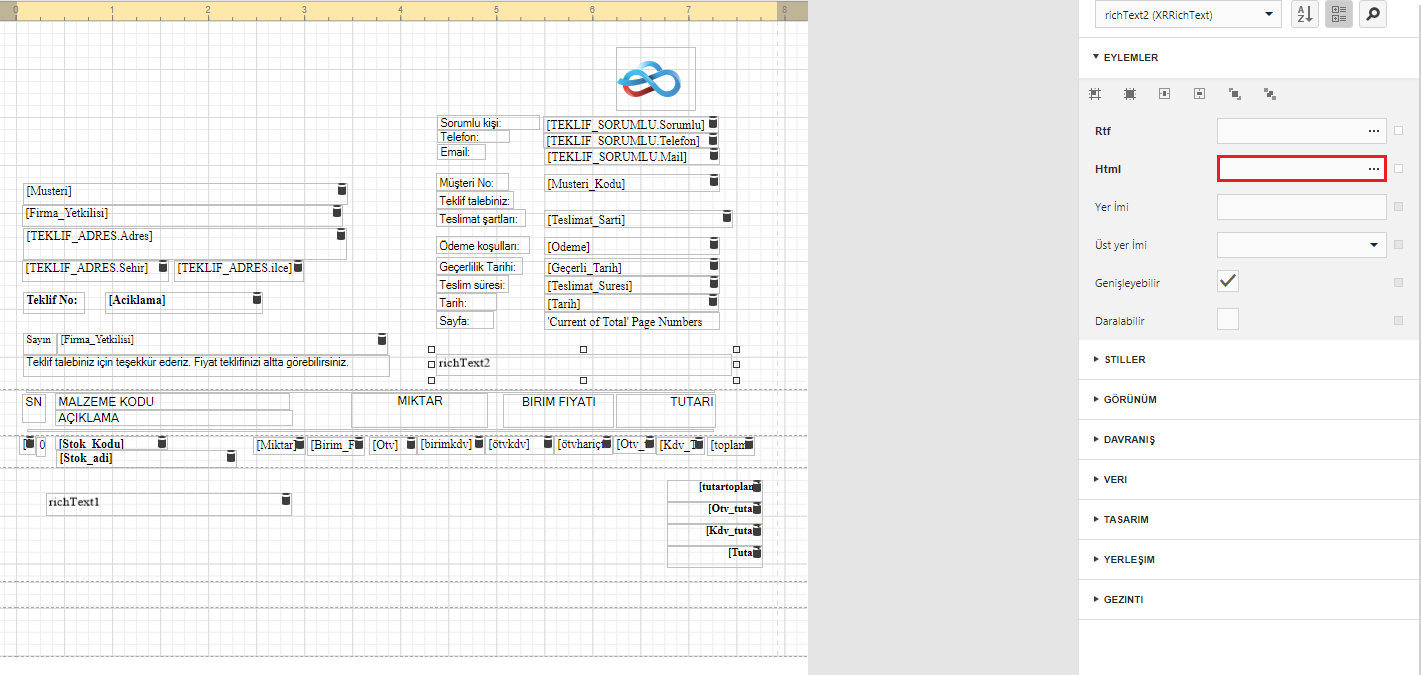
Task: Click the bring-to-front action icon
Action: (1235, 94)
